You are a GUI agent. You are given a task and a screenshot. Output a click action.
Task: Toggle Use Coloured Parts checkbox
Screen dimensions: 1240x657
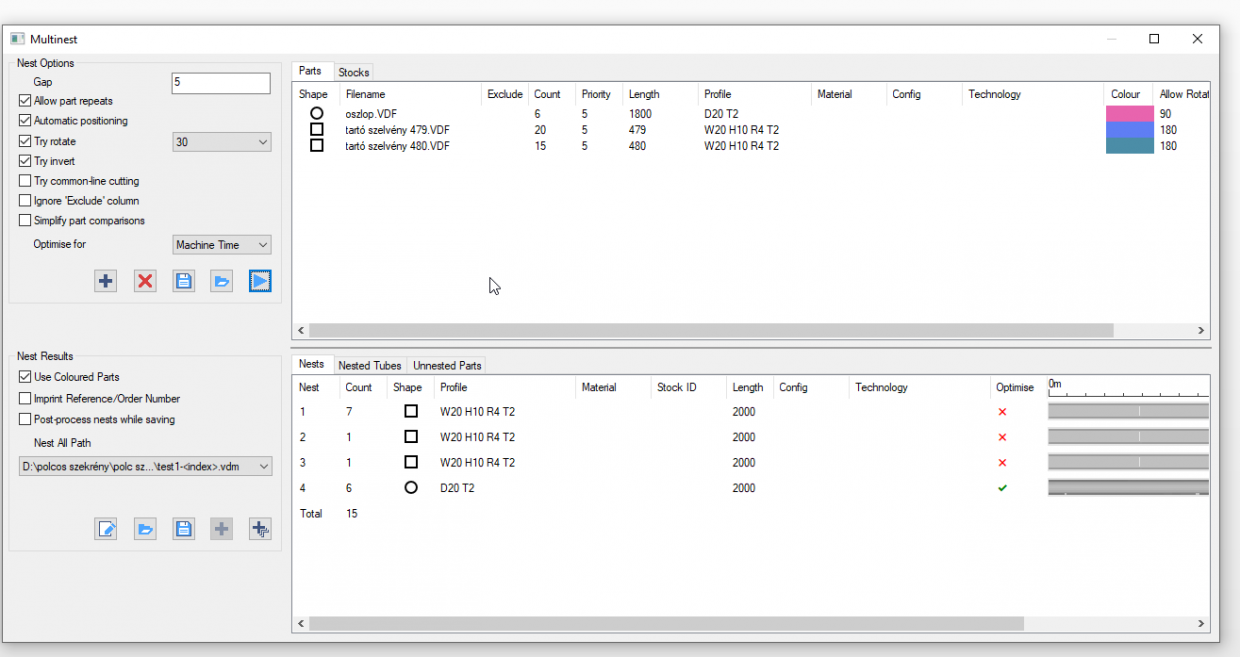pyautogui.click(x=25, y=377)
